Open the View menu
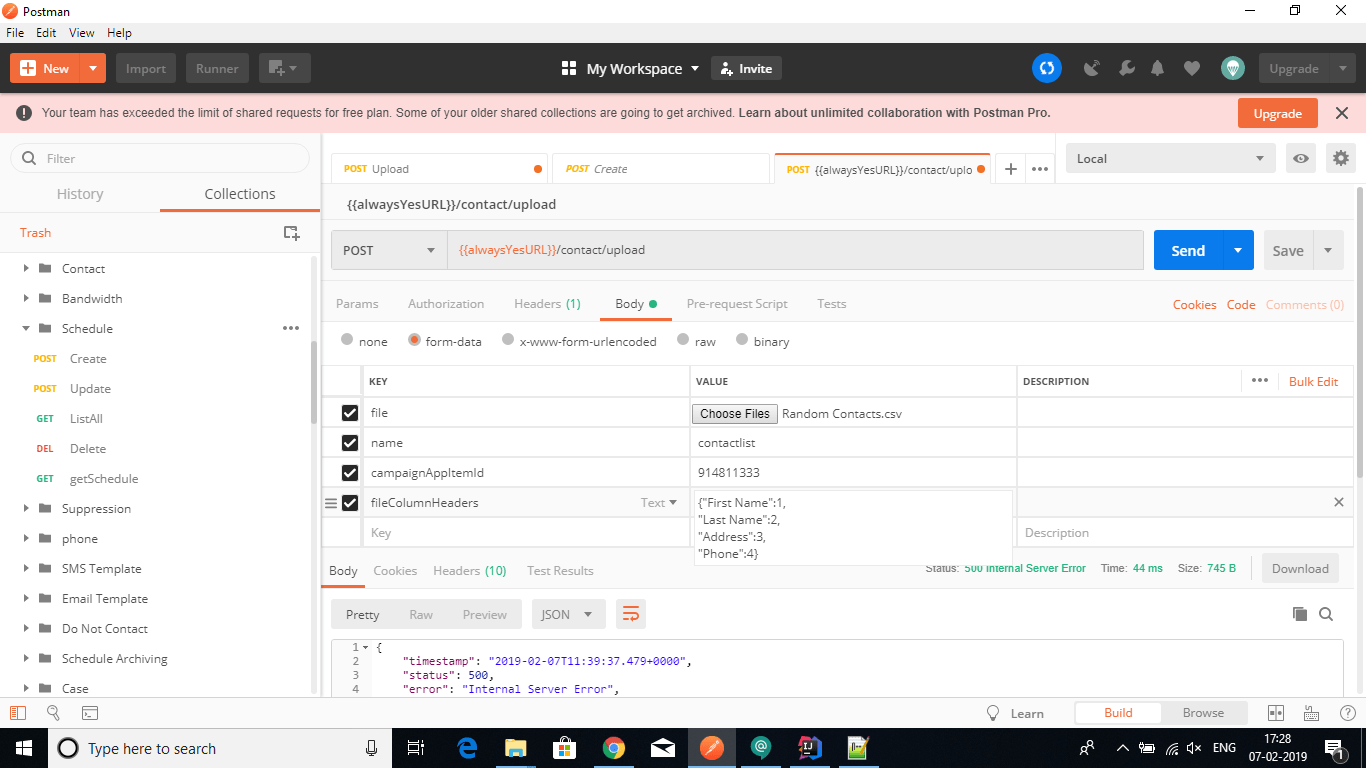 coord(81,32)
